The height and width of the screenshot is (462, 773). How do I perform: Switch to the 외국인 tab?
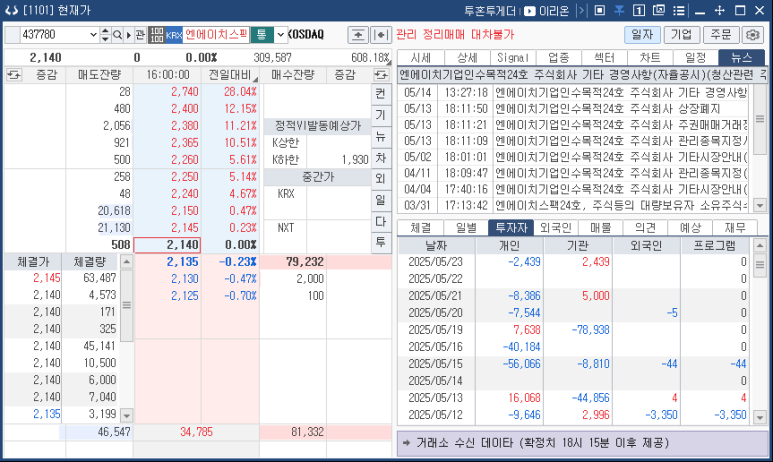[556, 228]
